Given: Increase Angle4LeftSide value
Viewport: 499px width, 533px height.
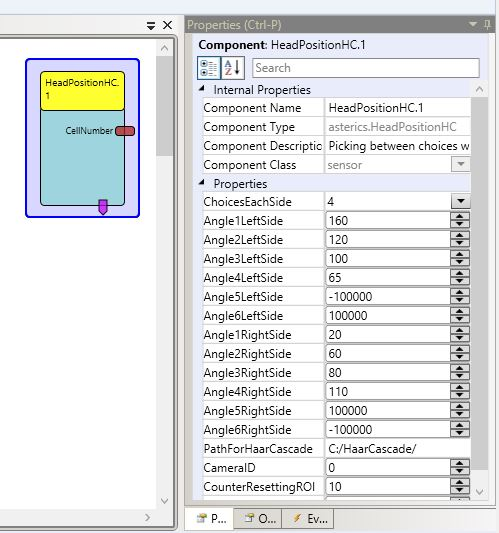Looking at the screenshot, I should click(460, 273).
